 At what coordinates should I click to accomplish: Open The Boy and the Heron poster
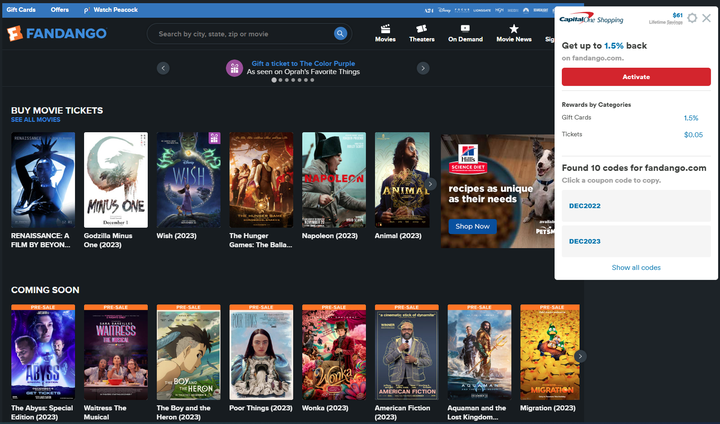pos(188,352)
